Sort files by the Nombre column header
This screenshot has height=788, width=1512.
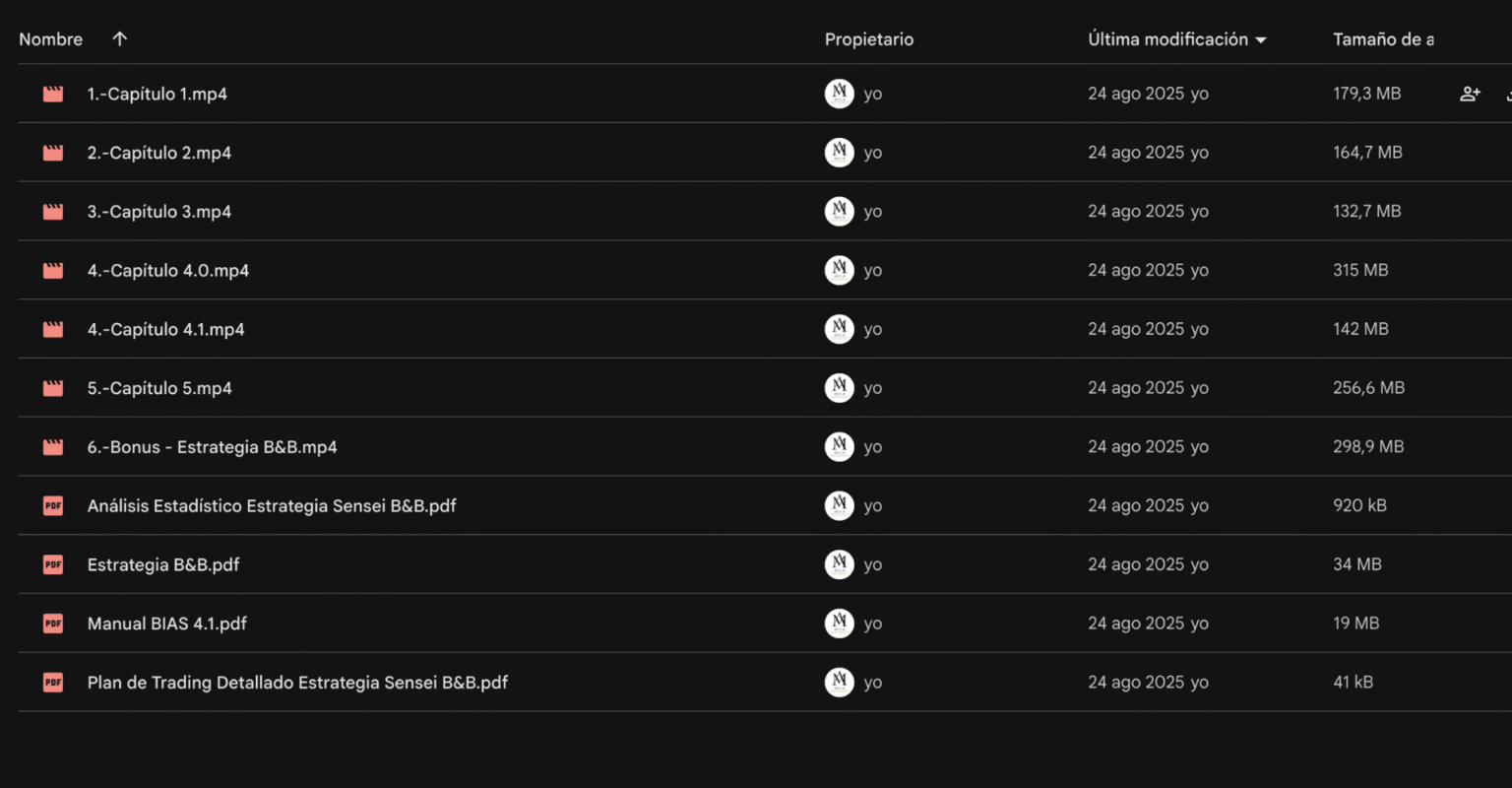pos(51,39)
